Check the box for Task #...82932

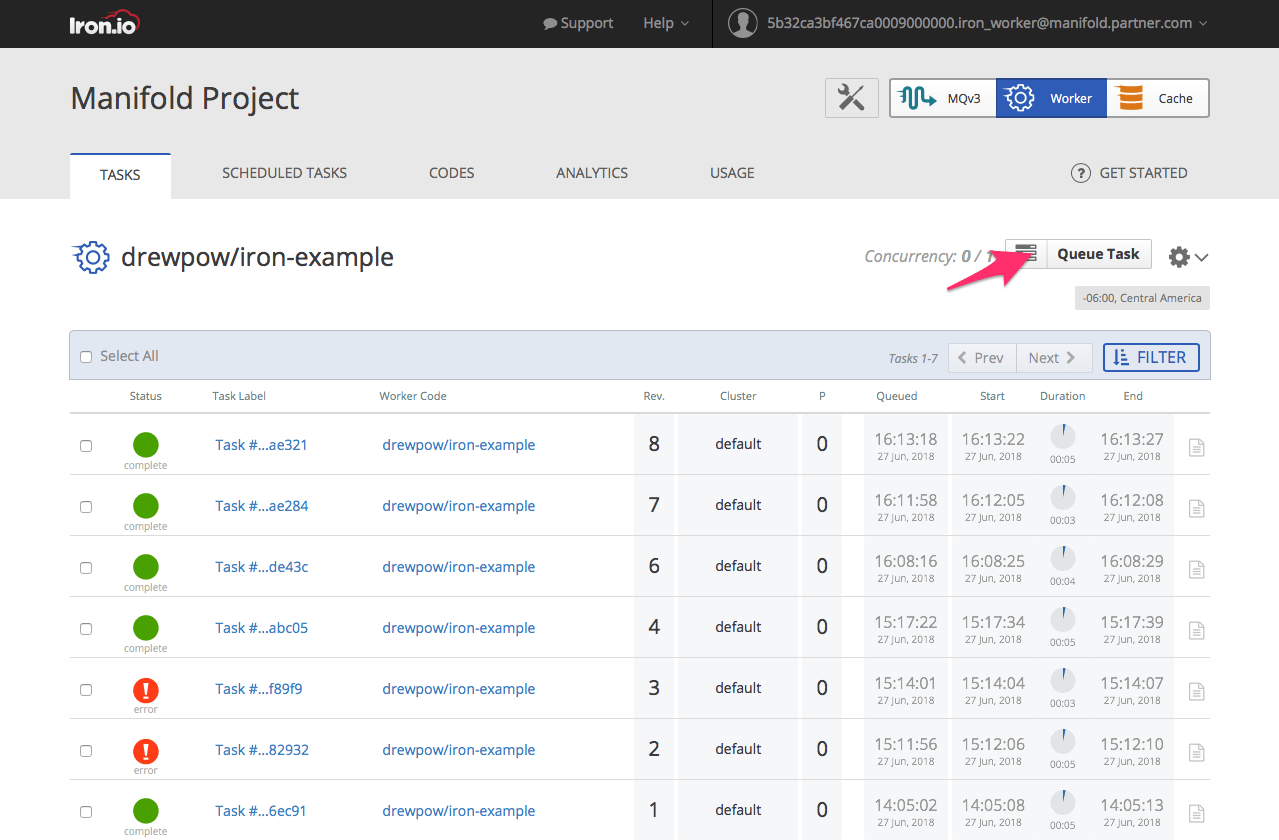click(86, 751)
